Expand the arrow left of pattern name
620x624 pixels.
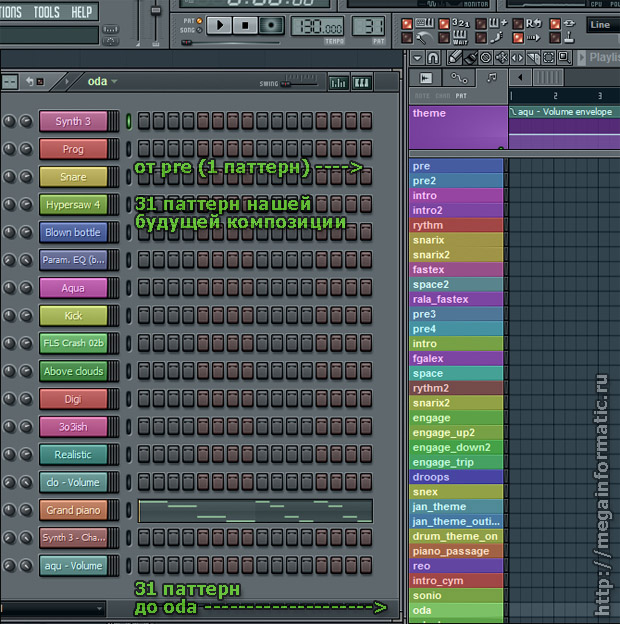tap(66, 81)
